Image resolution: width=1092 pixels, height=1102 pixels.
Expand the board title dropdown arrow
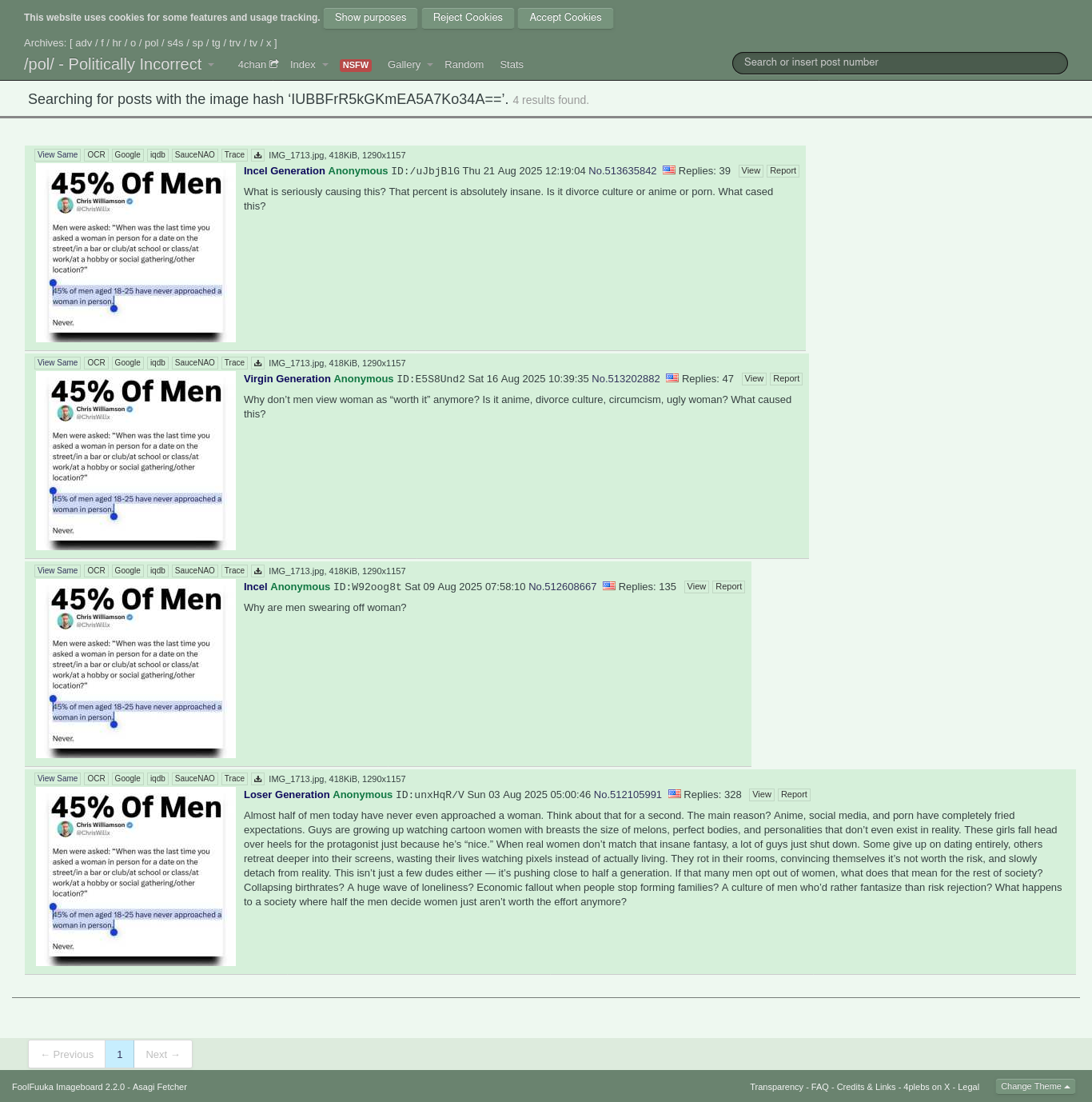tap(211, 65)
